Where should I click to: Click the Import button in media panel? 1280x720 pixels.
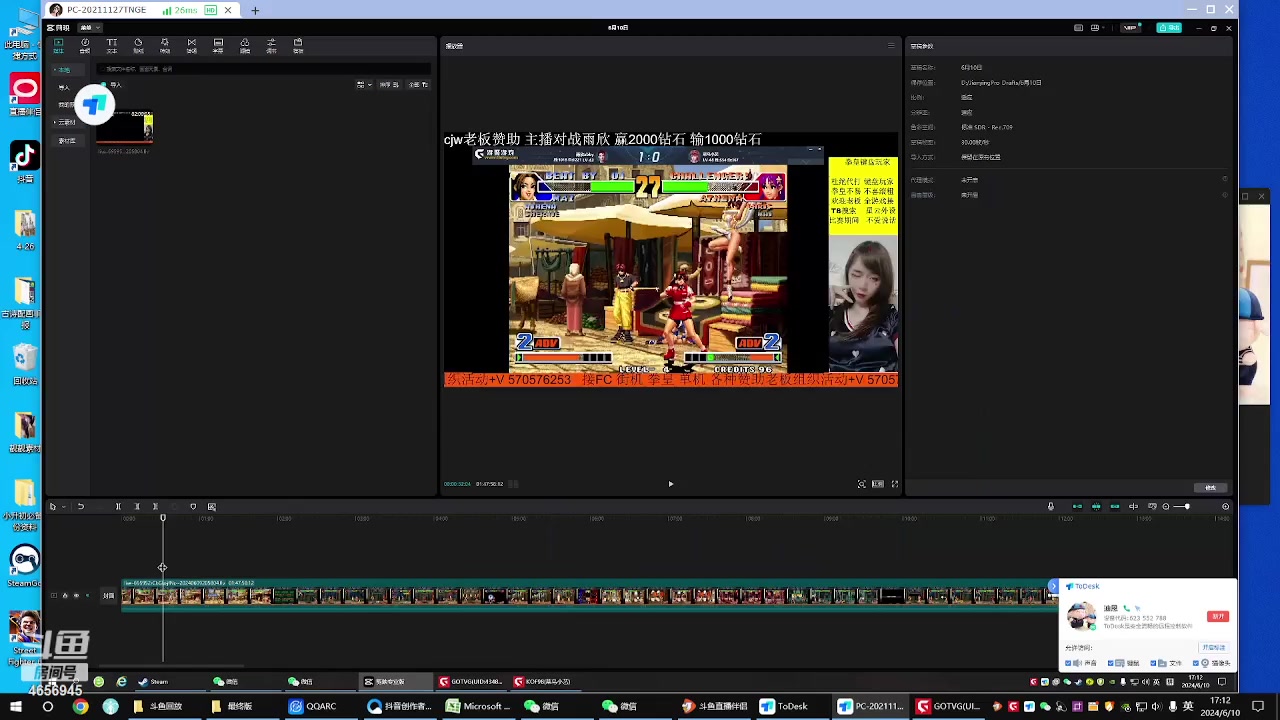click(111, 85)
